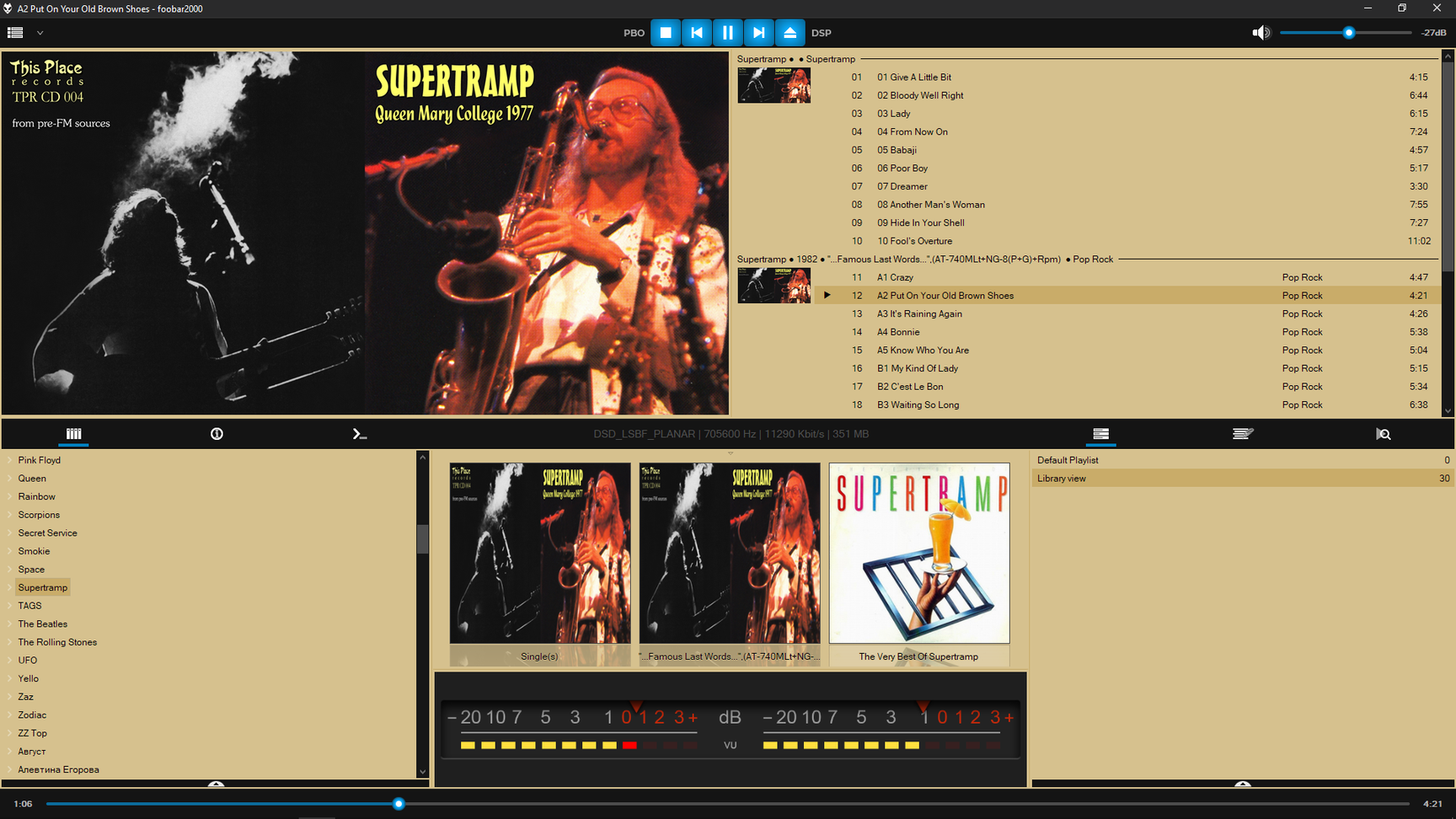1456x819 pixels.
Task: Select Default Playlist in the playlist manager
Action: (x=1242, y=460)
